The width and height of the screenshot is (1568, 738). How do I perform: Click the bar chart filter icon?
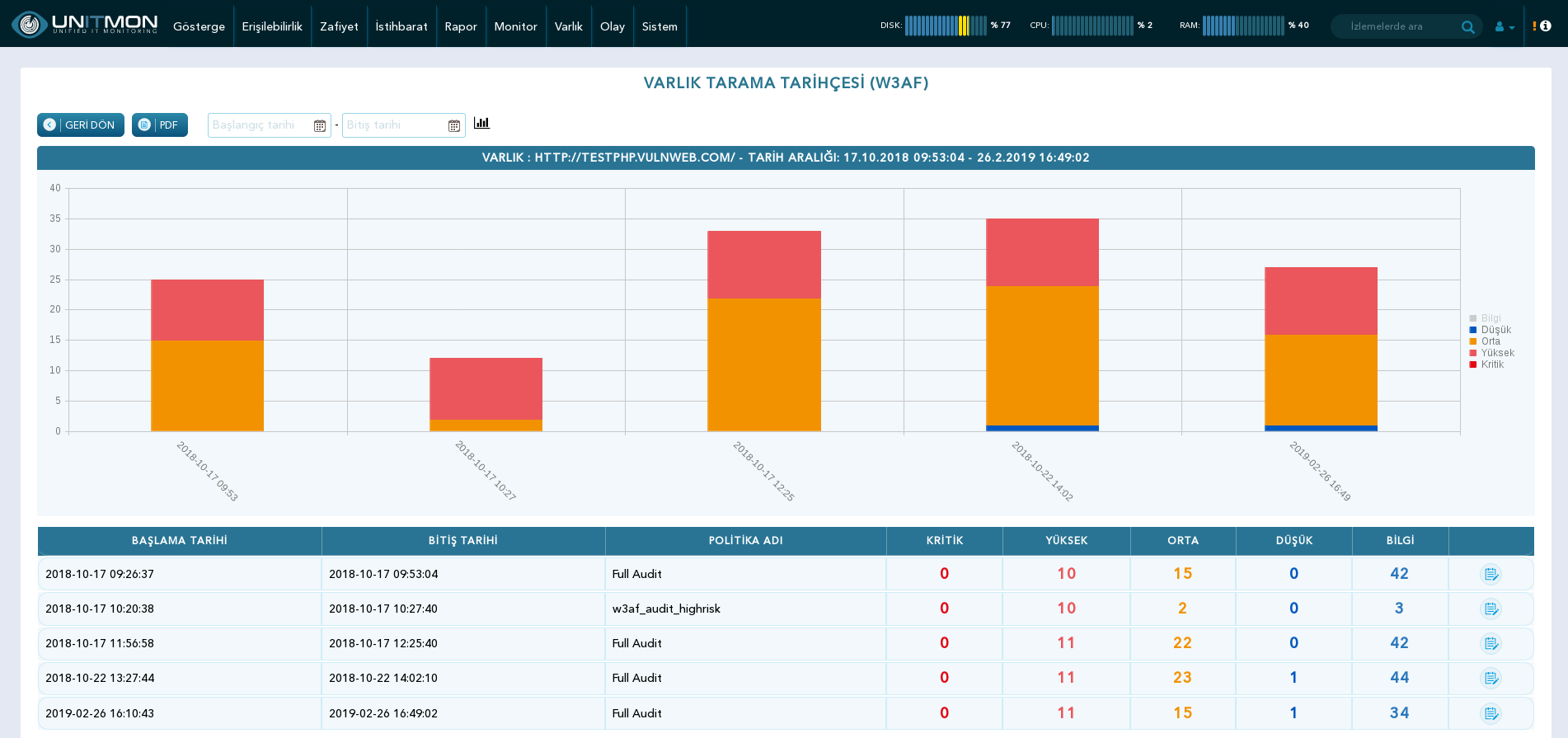coord(481,123)
